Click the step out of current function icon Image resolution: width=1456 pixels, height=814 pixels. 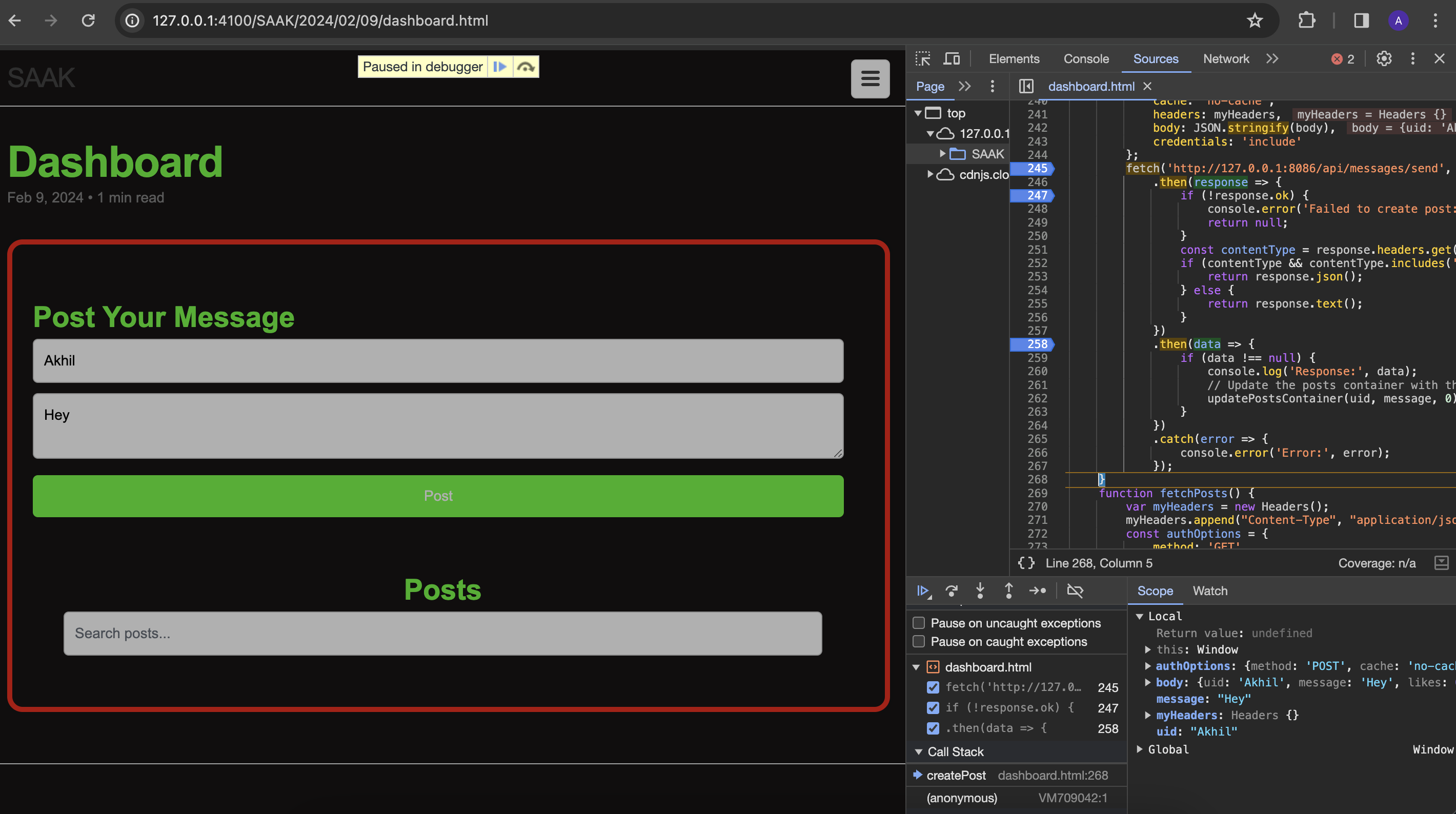click(1007, 591)
